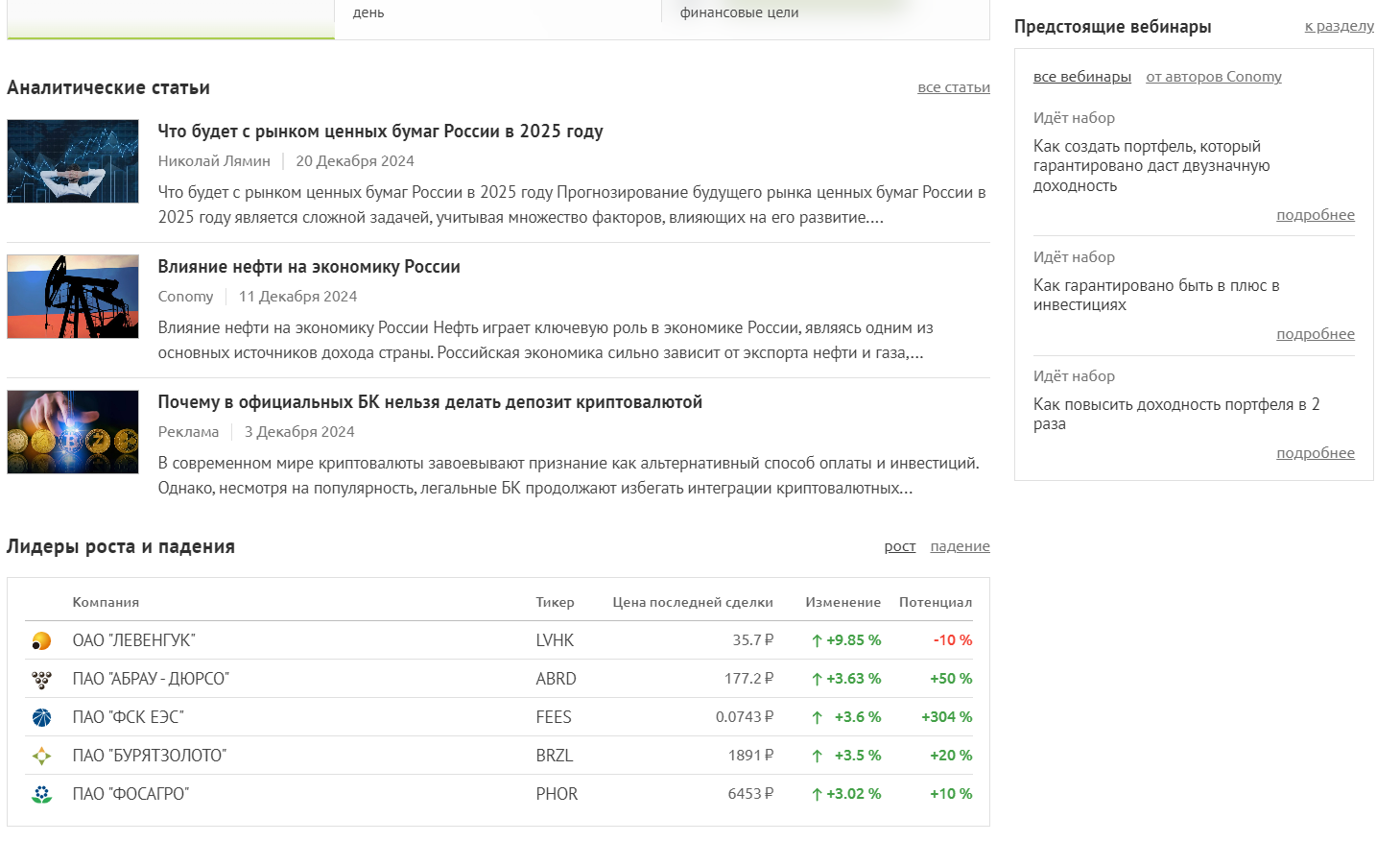The height and width of the screenshot is (842, 1400).
Task: Open 'подробнее' for the guaranteed profit webinar
Action: click(x=1315, y=334)
